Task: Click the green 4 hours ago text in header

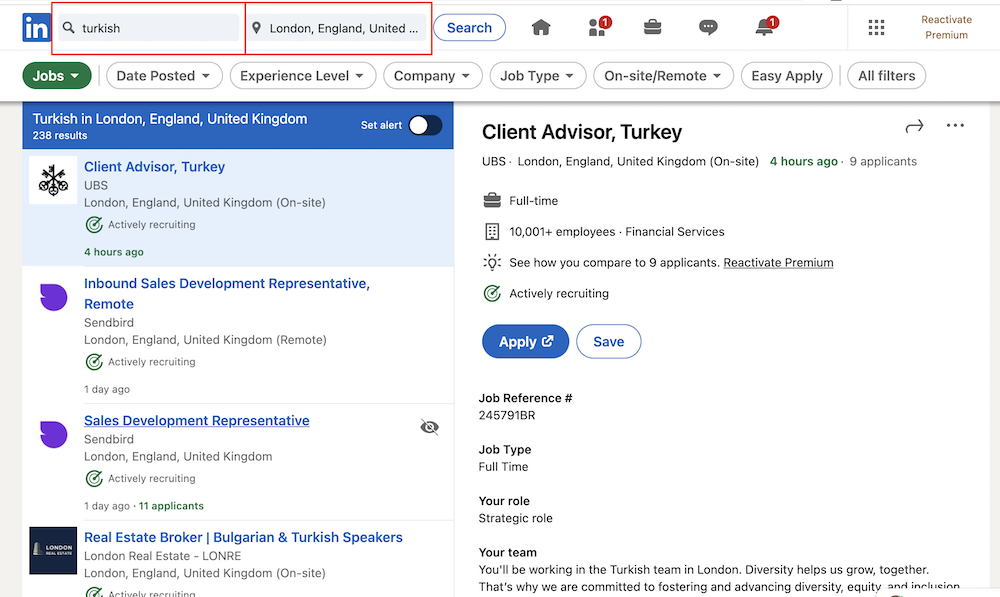Action: (804, 161)
